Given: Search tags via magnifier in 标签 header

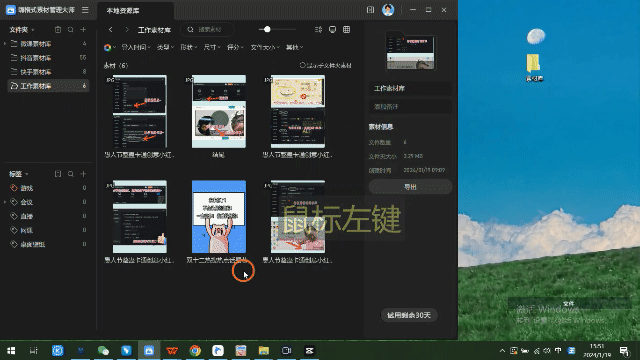Looking at the screenshot, I should click(x=71, y=174).
